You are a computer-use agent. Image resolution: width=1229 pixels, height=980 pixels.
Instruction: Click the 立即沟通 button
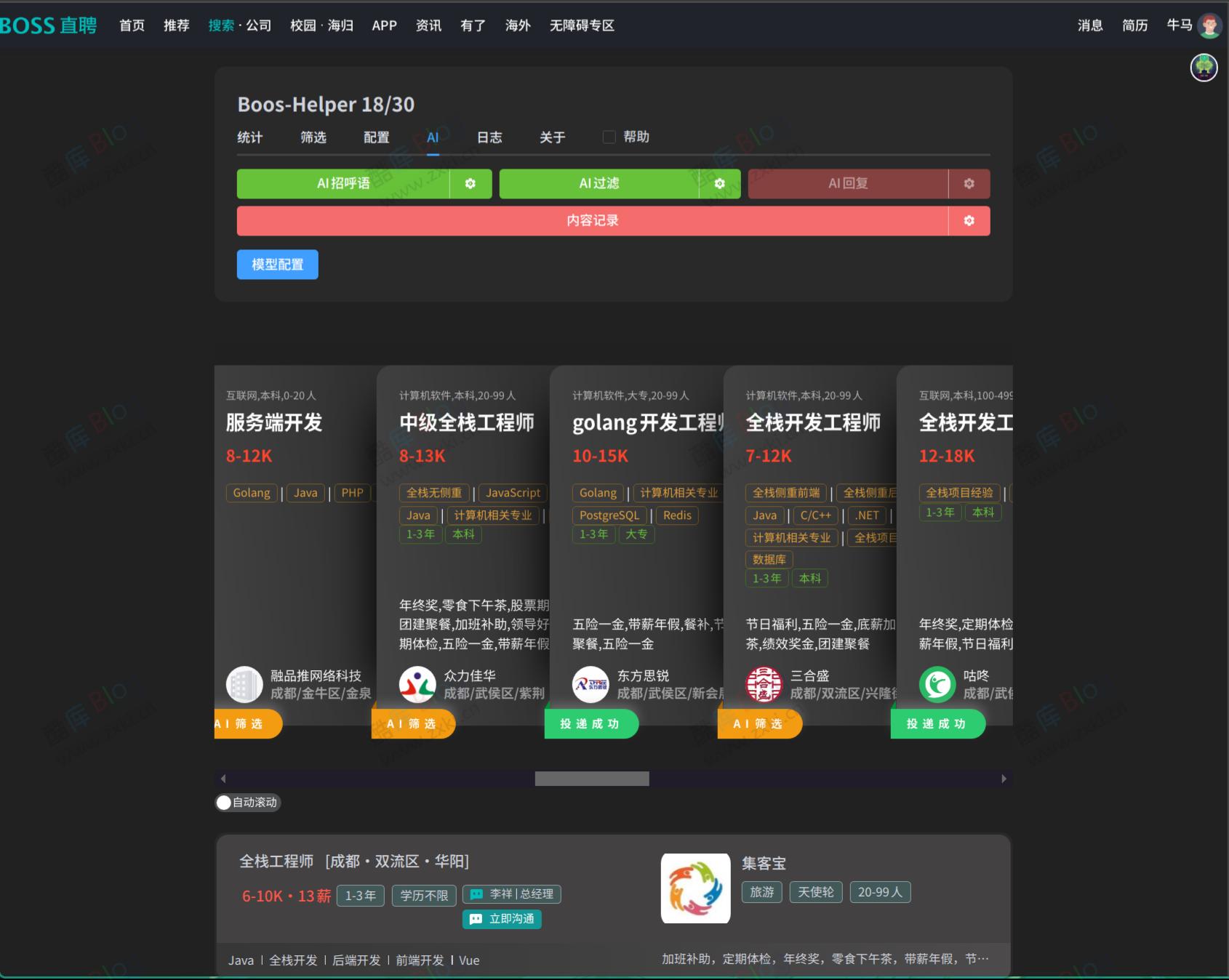point(502,920)
